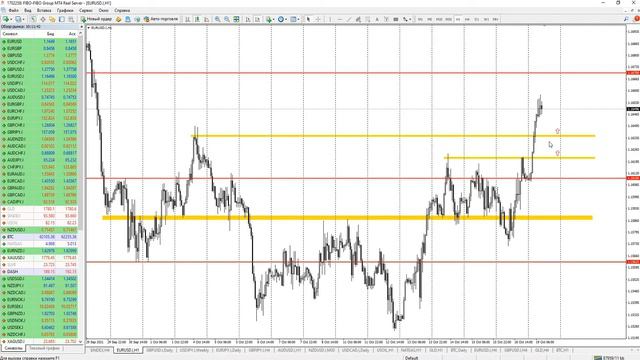Open the Графики menu
This screenshot has width=640, height=360.
coord(65,10)
